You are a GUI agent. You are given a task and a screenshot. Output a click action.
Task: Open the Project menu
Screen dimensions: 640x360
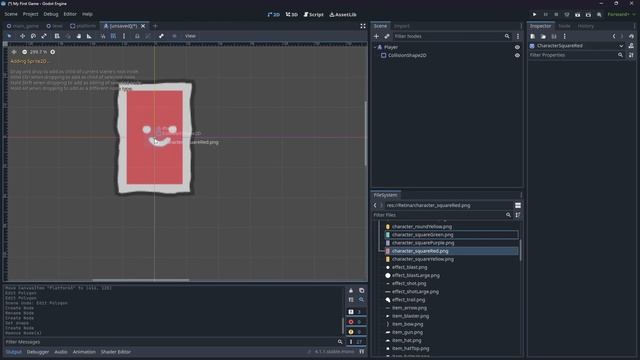click(31, 14)
